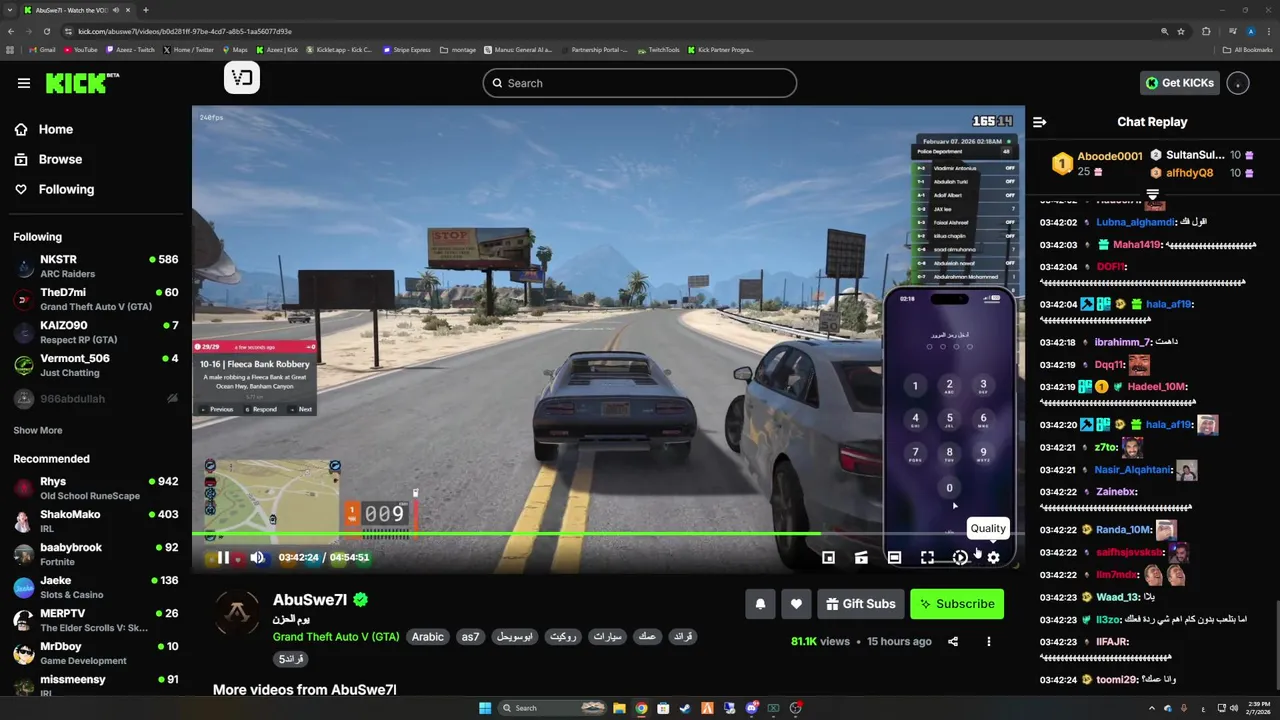Click the Gift Subs button
Screen dimensions: 1280x720
861,604
